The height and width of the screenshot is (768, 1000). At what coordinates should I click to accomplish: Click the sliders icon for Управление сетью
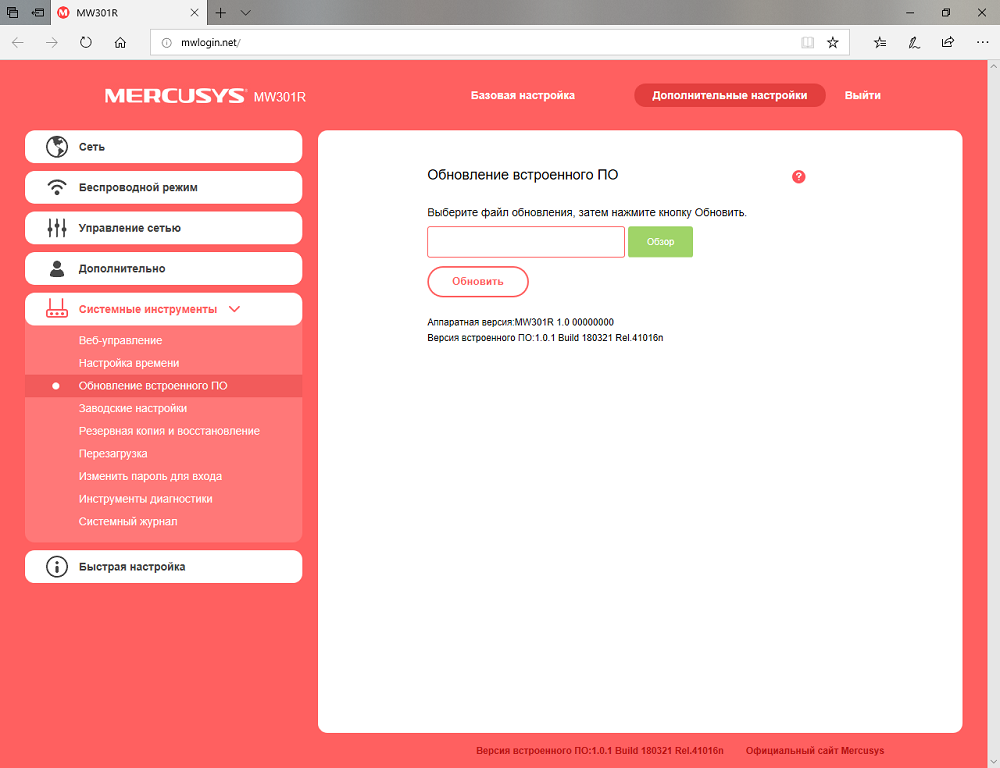click(57, 228)
